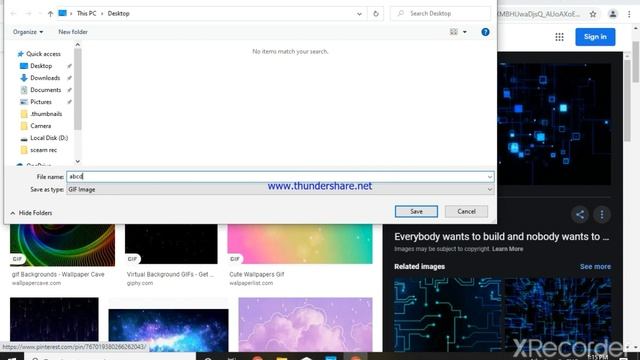Image resolution: width=640 pixels, height=360 pixels.
Task: Click This PC in the address breadcrumb
Action: (x=87, y=13)
